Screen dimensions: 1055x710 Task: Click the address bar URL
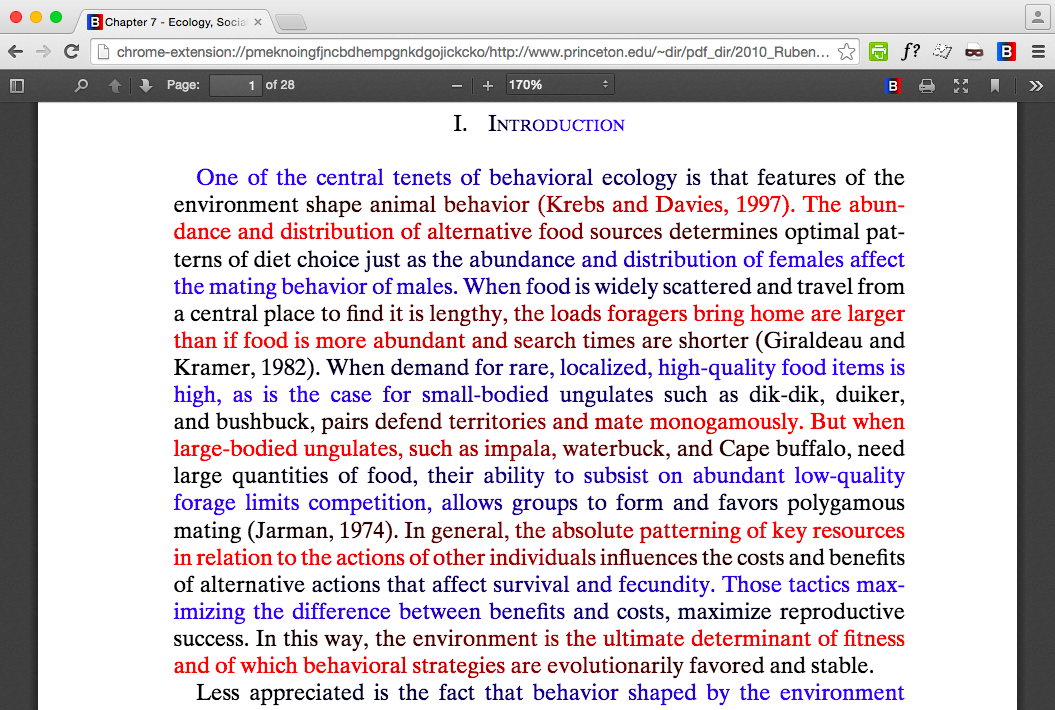[472, 52]
